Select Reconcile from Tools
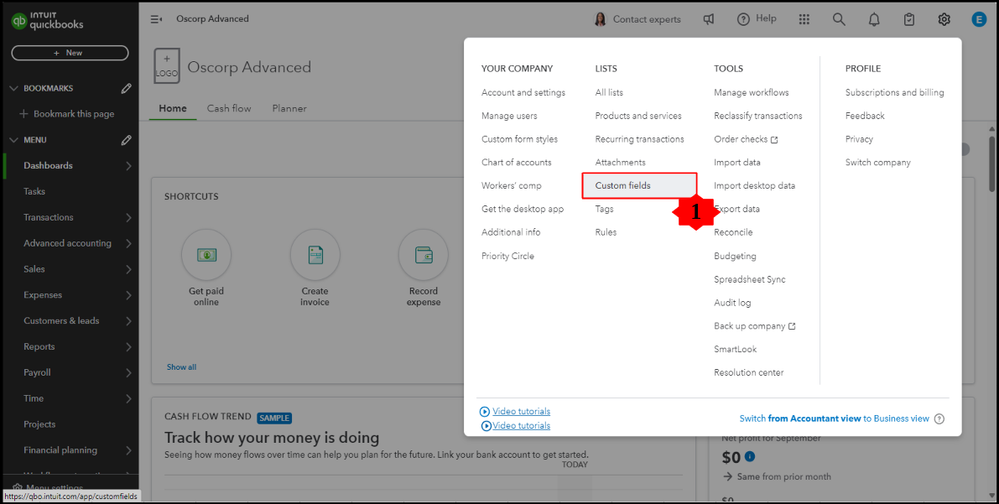This screenshot has width=999, height=504. tap(733, 233)
